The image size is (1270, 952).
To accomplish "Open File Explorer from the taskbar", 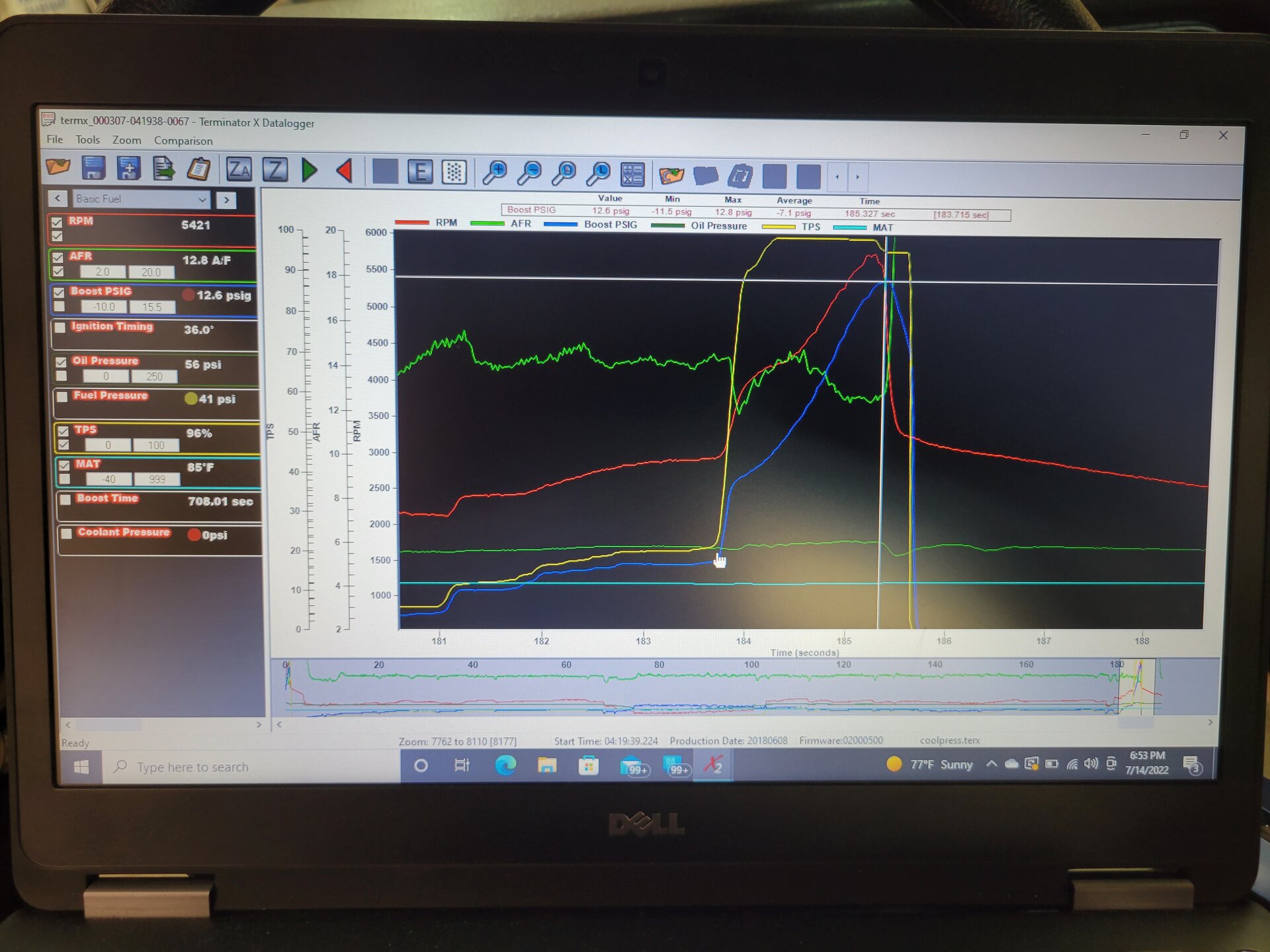I will pos(547,766).
